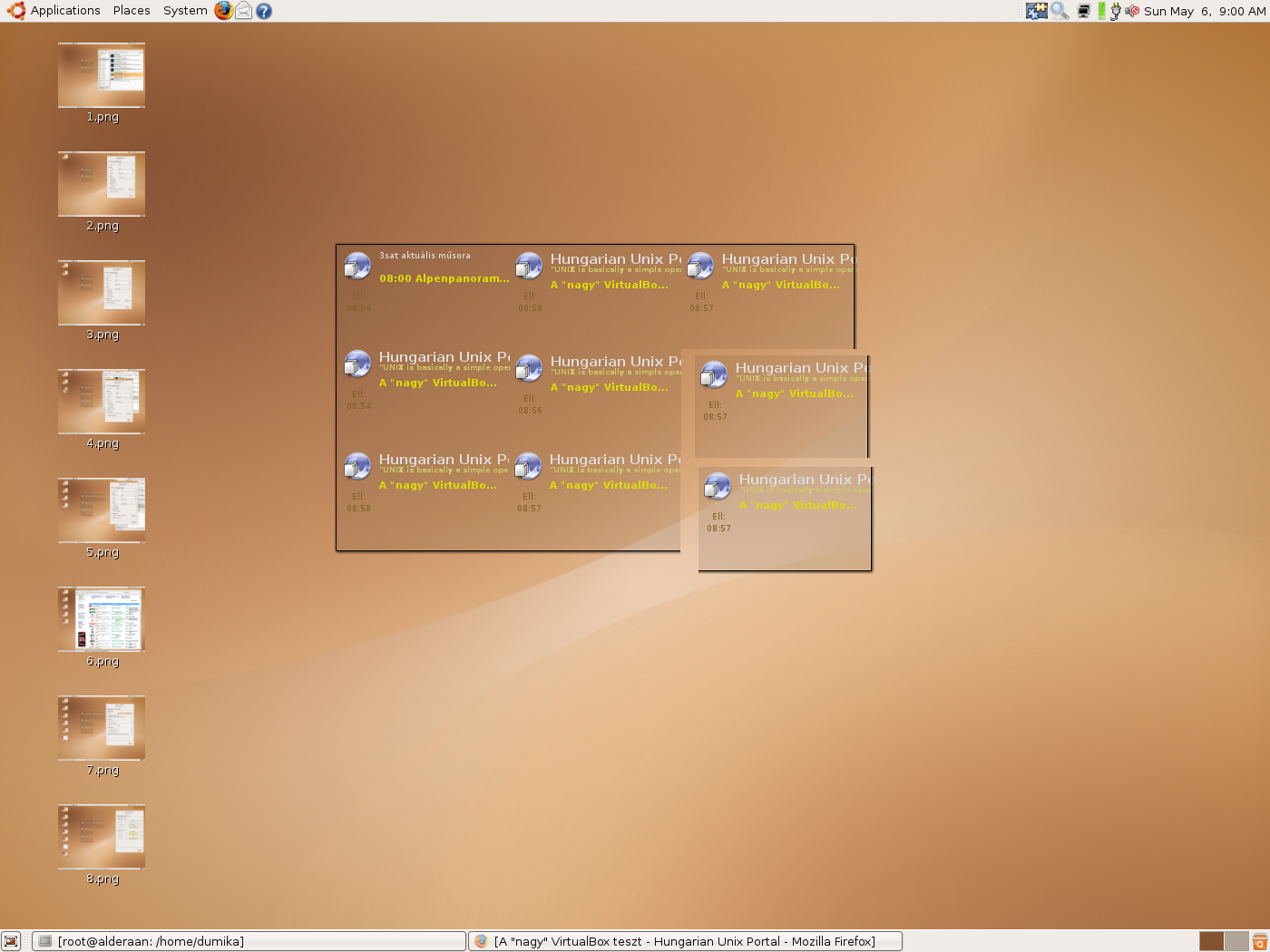Open the magnifier search tool icon
Image resolution: width=1270 pixels, height=952 pixels.
(x=1060, y=11)
